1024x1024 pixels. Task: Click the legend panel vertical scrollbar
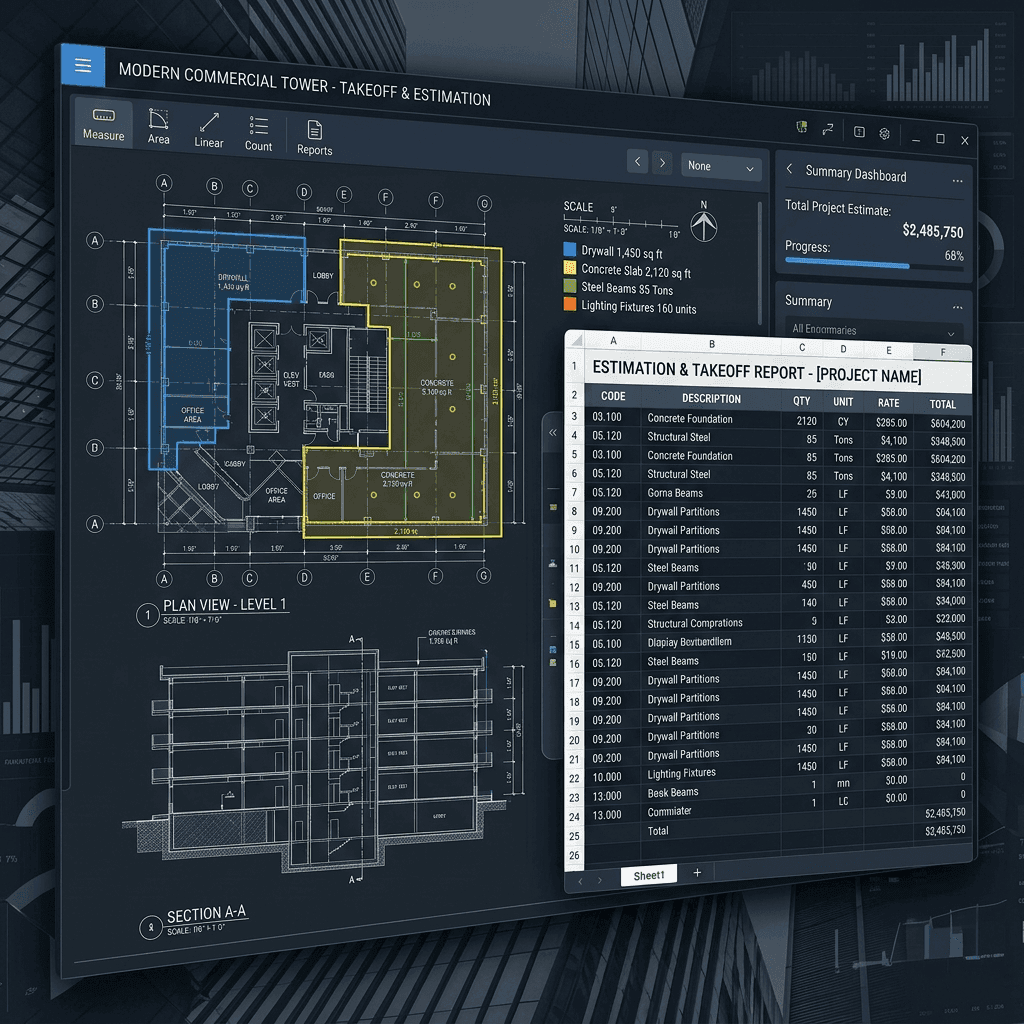click(x=759, y=263)
